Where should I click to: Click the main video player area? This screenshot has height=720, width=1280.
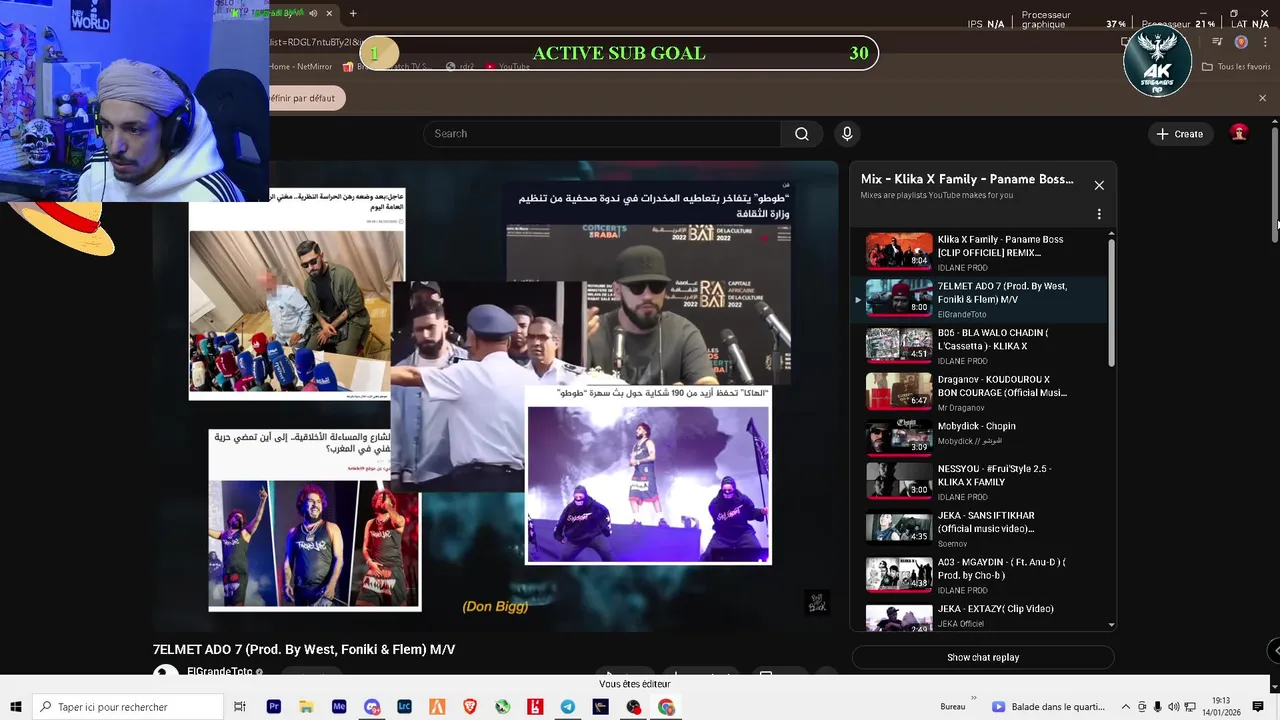coord(495,396)
